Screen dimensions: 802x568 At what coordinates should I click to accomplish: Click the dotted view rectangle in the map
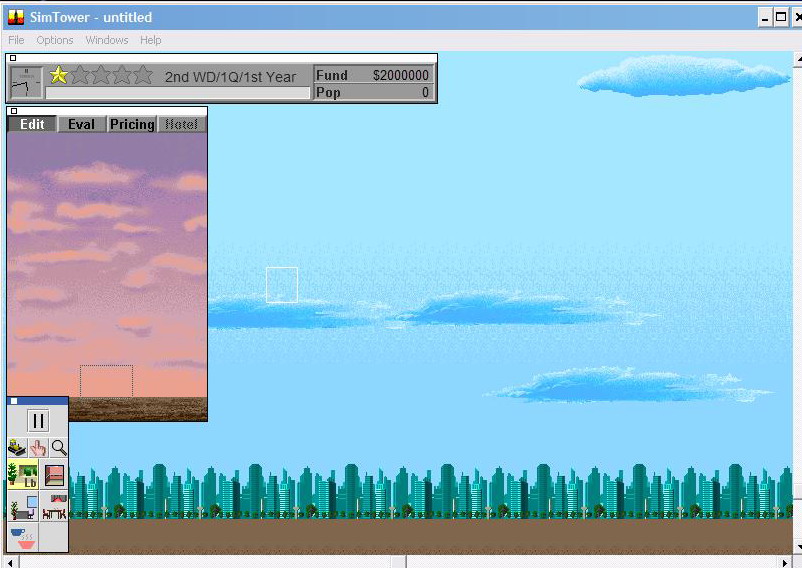pos(106,380)
